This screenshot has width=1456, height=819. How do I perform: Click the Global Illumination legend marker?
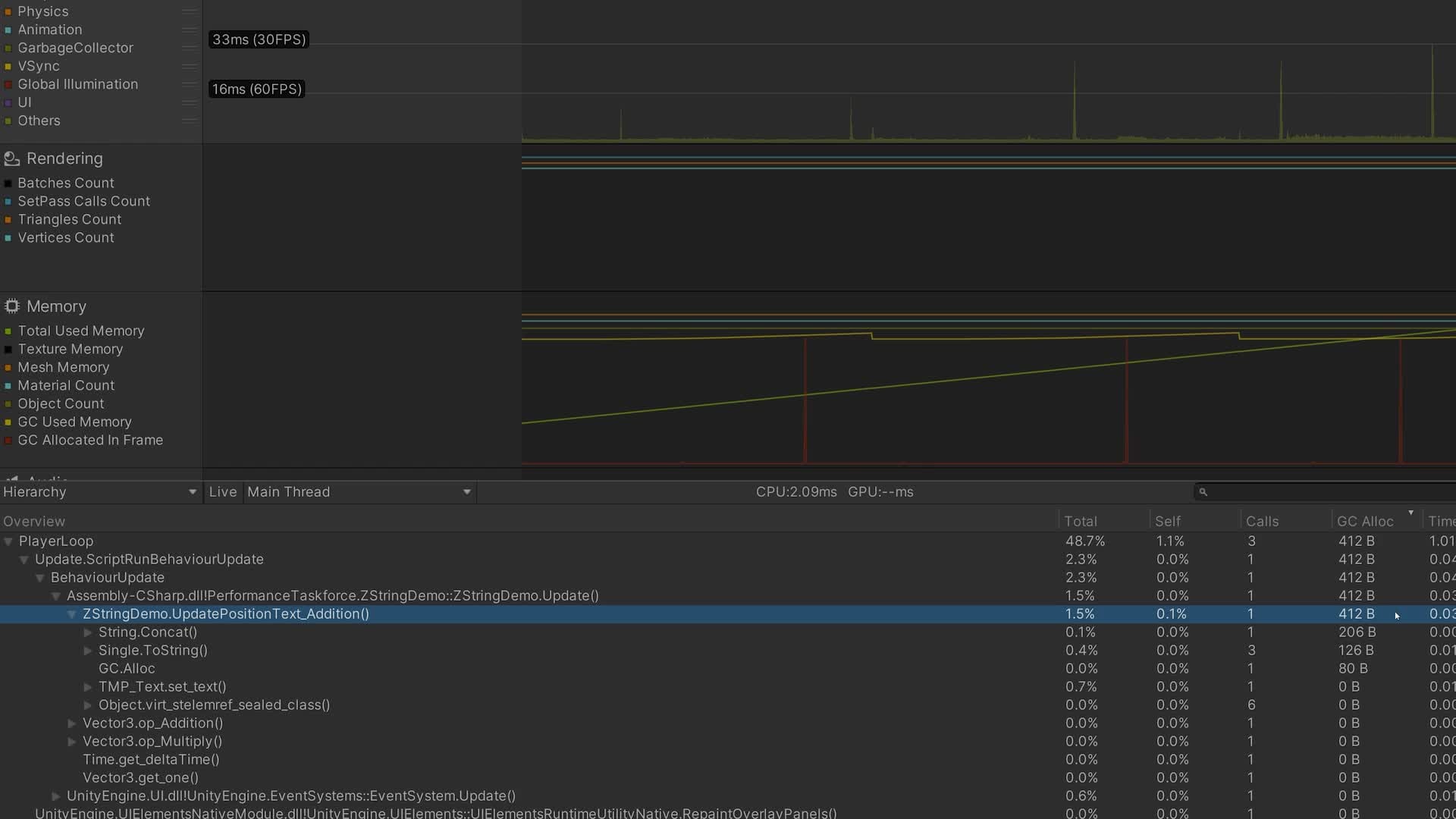coord(9,84)
